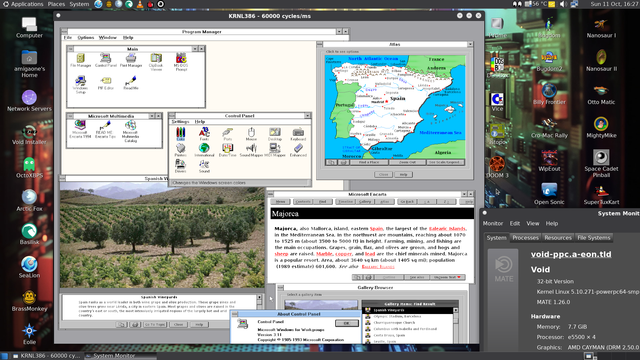640x360 pixels.
Task: Select Churrigueresque Church gallery item
Action: pyautogui.click(x=408, y=322)
